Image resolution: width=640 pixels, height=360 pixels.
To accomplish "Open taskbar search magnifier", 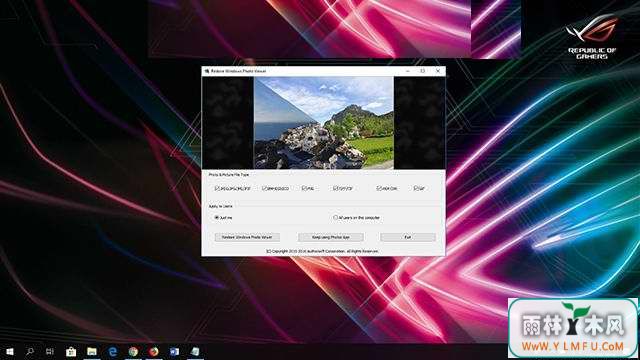I will 30,351.
